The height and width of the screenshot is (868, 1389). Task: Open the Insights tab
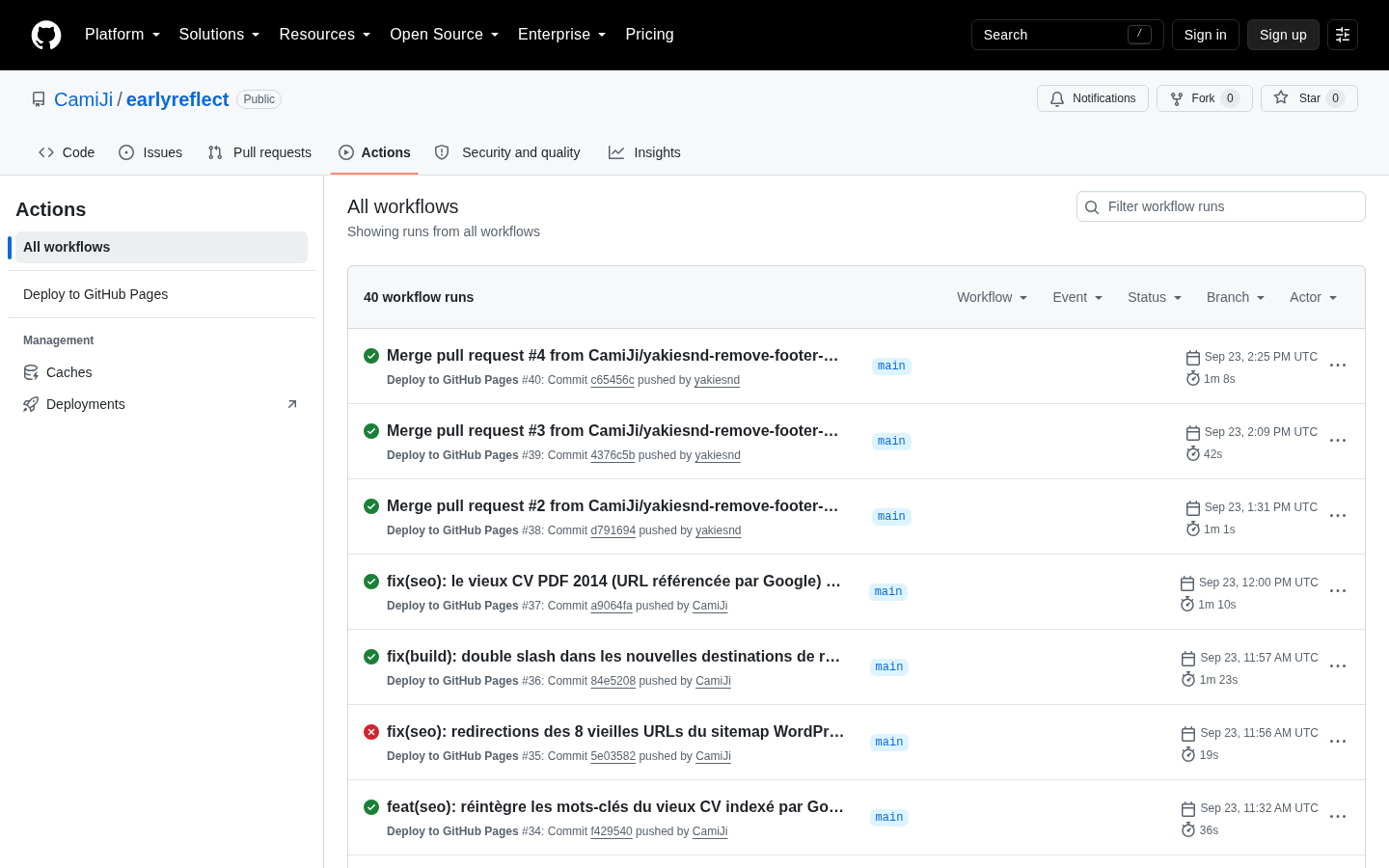[x=644, y=152]
